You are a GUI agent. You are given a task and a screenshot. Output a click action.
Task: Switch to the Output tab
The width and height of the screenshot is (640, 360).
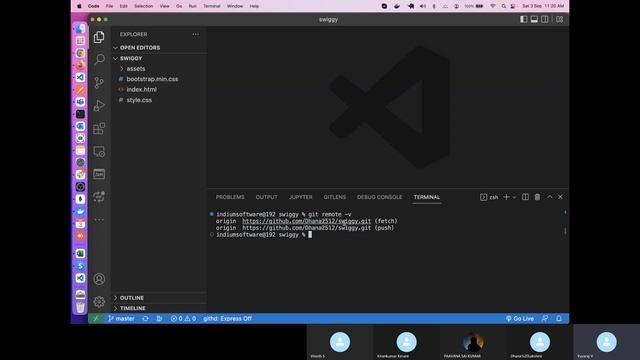[267, 197]
